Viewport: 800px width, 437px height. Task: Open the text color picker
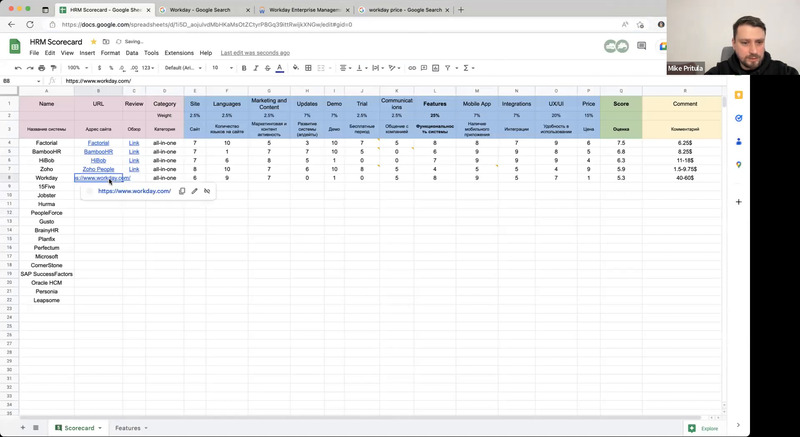click(279, 68)
